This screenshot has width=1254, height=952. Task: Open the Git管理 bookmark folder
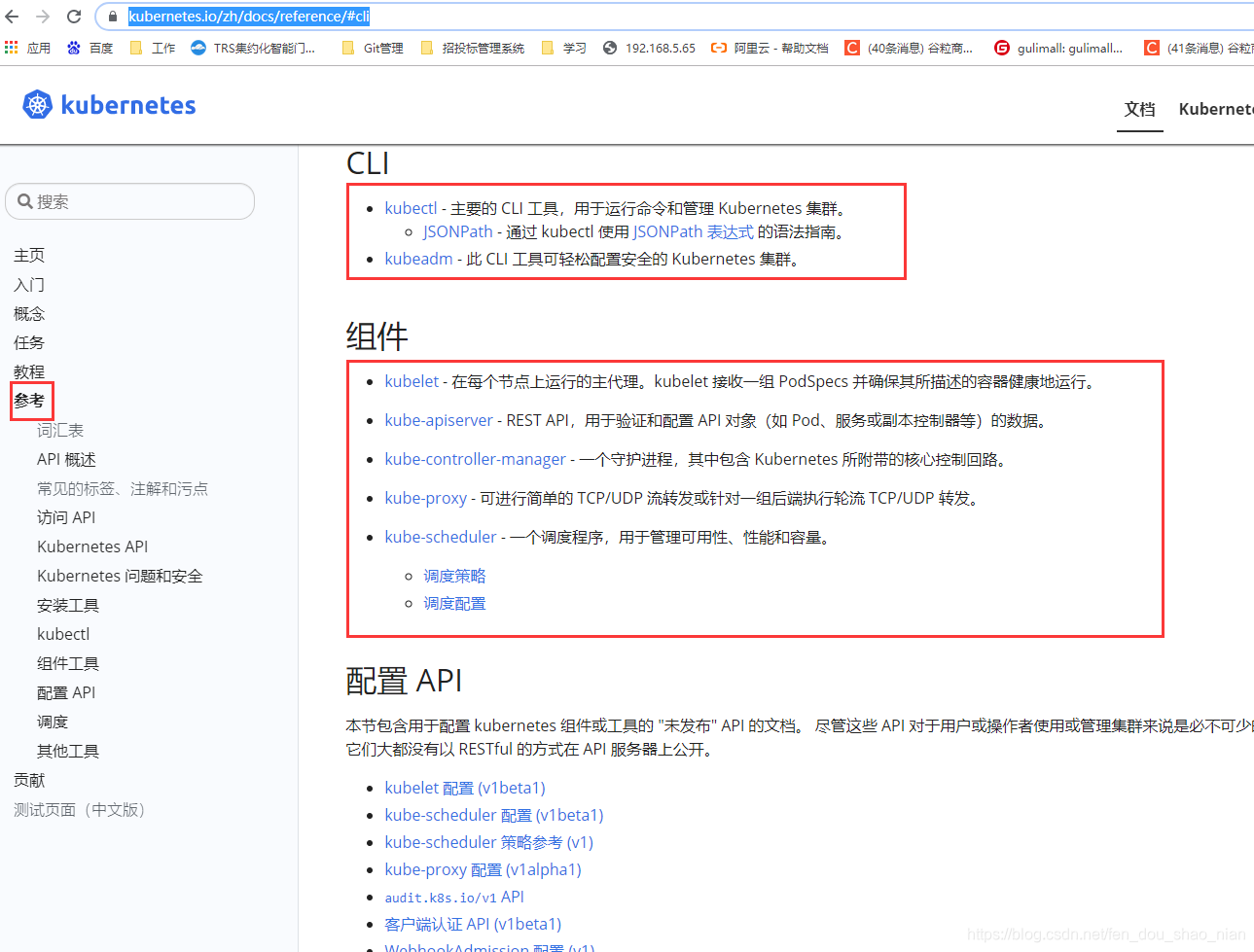point(373,48)
